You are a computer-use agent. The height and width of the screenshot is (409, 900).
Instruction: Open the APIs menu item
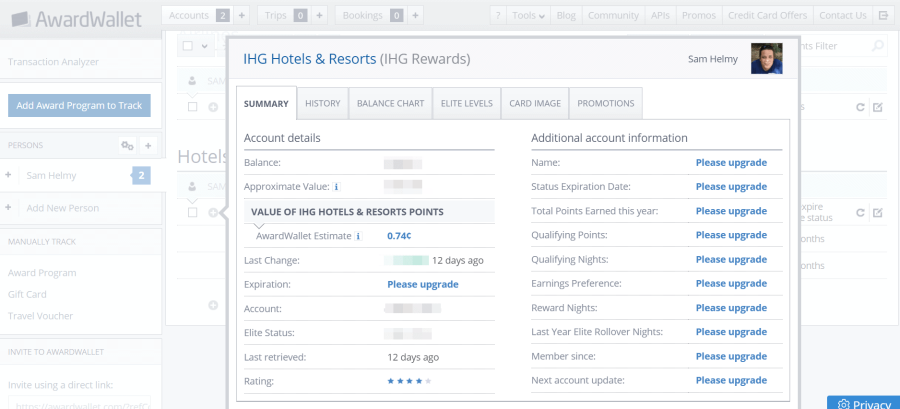(x=660, y=15)
